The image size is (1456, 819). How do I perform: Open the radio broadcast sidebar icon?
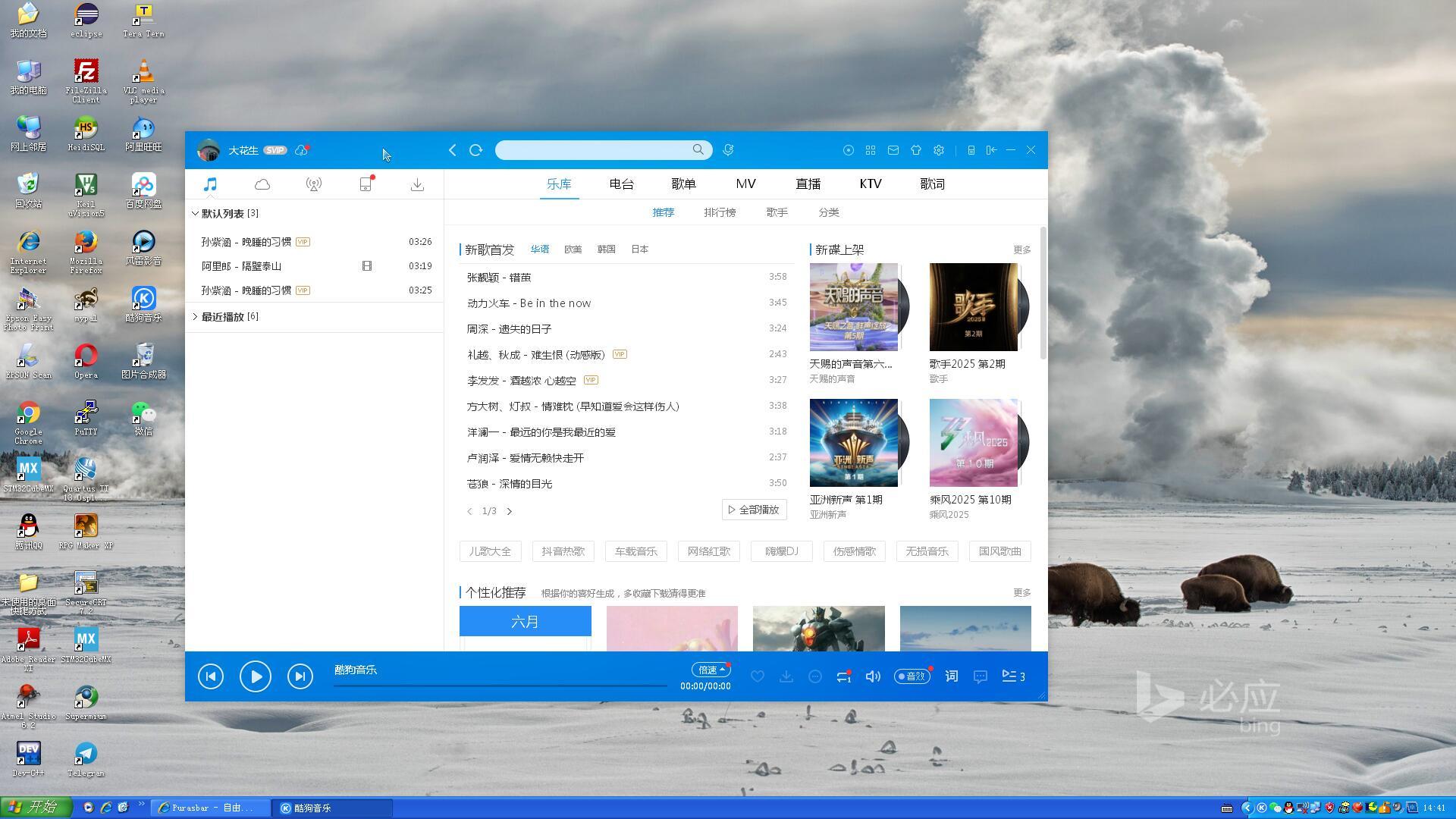point(313,184)
